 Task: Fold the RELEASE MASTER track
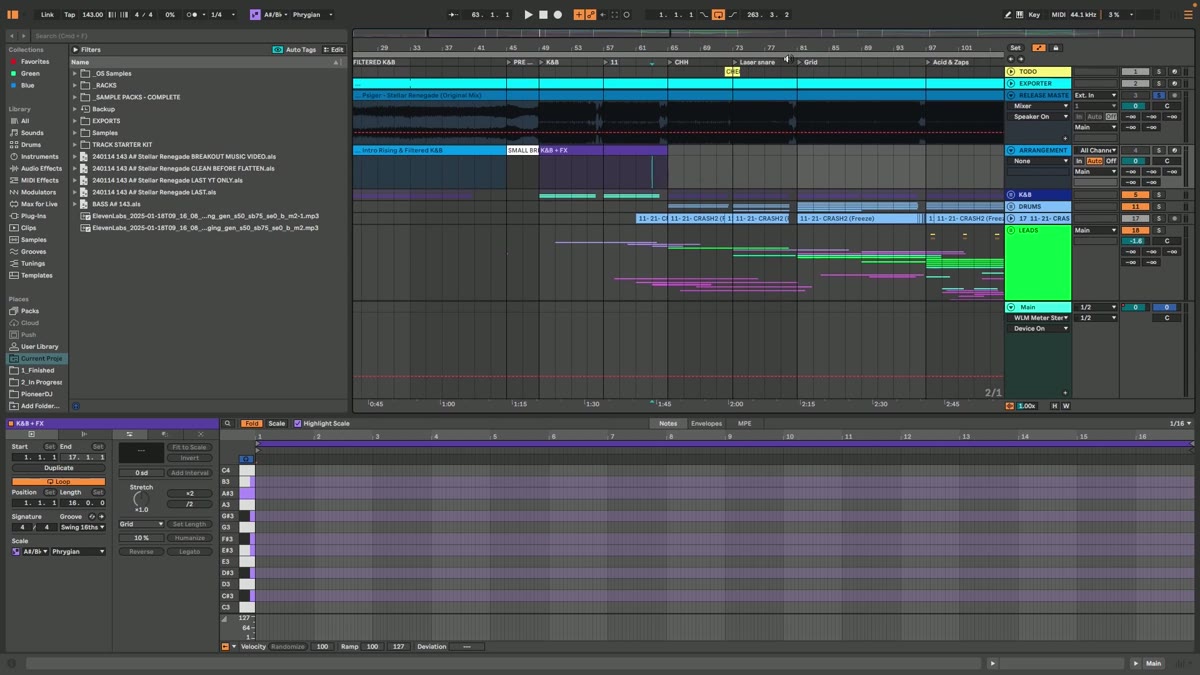pyautogui.click(x=1011, y=95)
